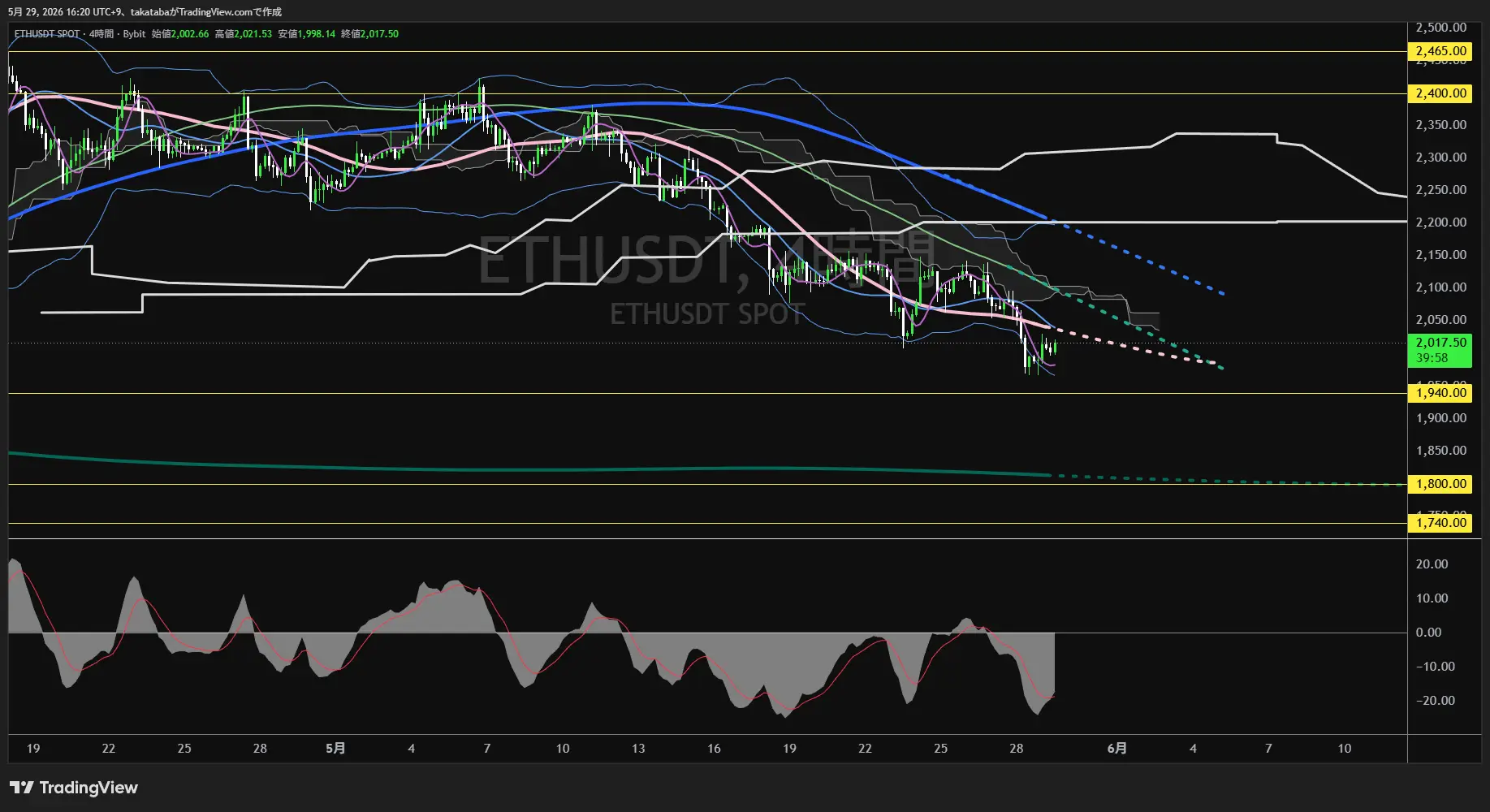
Task: Click the TradingView logo at the bottom
Action: click(x=74, y=788)
